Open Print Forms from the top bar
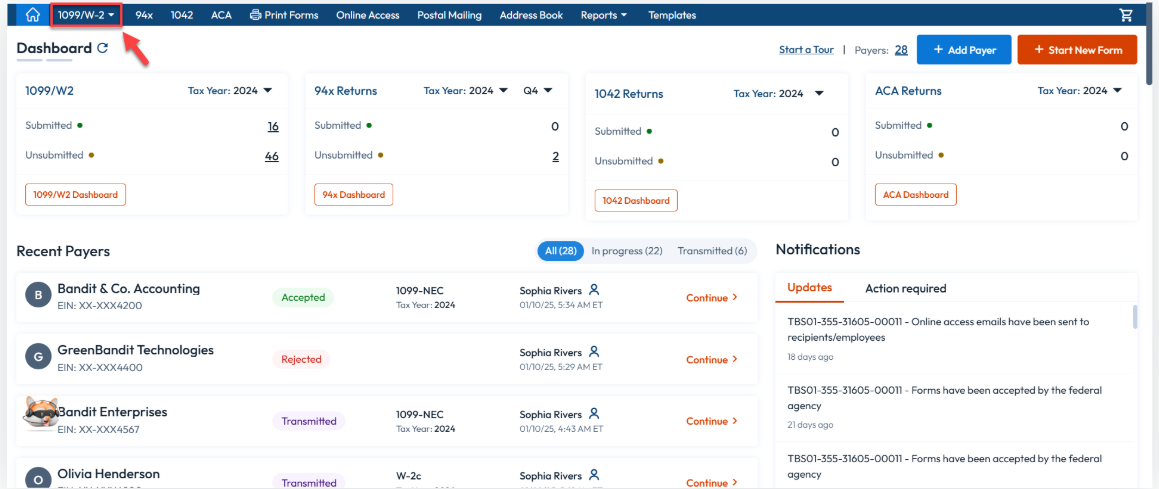 284,15
